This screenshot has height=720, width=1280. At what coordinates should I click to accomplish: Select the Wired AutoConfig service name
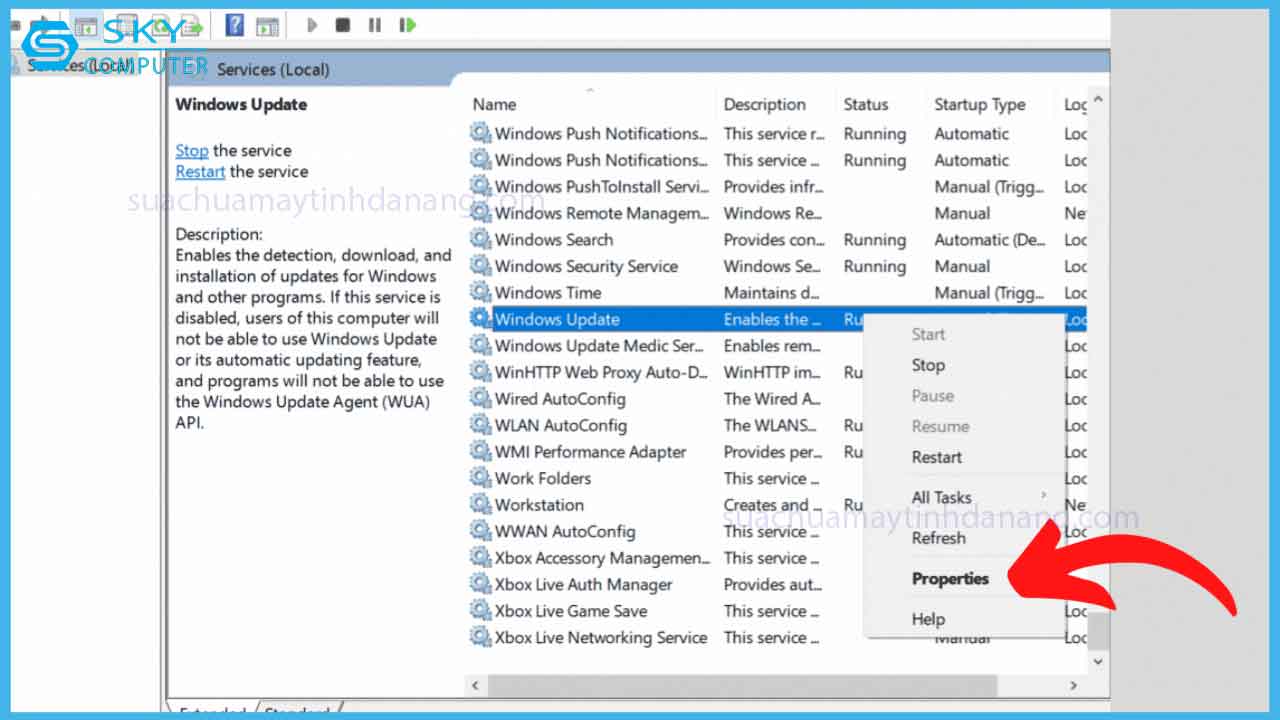coord(560,398)
